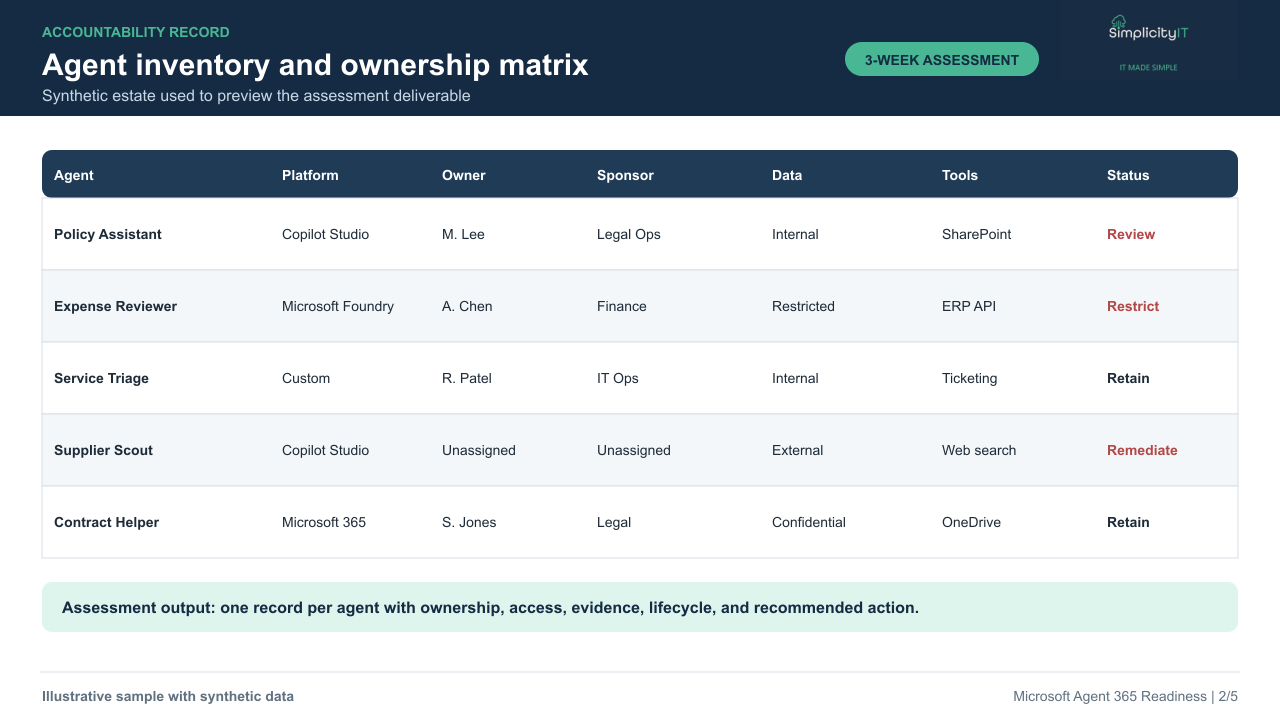Click the ERP API tools cell
This screenshot has height=720, width=1280.
pos(969,306)
